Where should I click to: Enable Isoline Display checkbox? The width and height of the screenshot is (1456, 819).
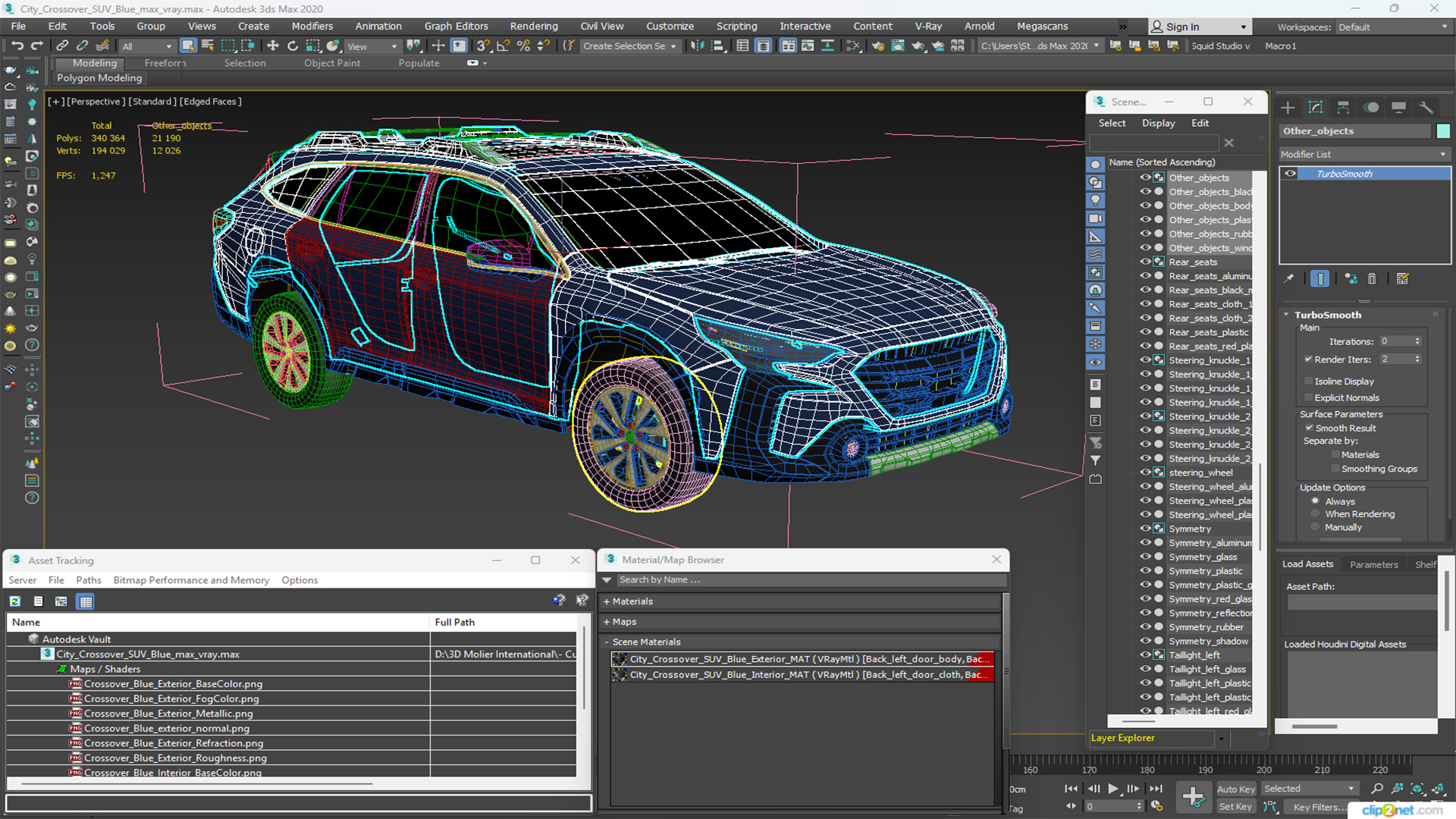tap(1308, 381)
